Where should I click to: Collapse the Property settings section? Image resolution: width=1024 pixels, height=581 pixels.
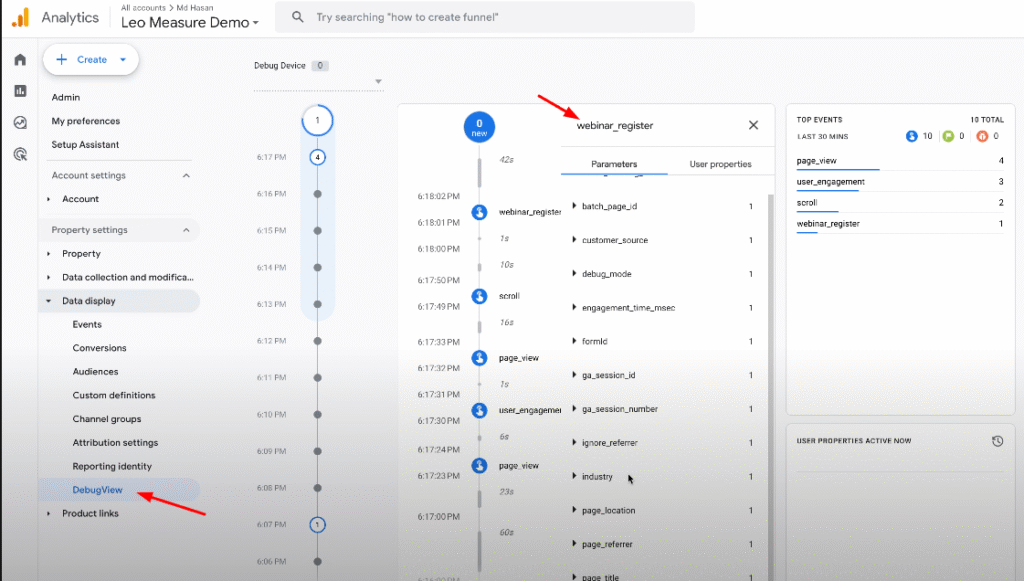click(186, 230)
